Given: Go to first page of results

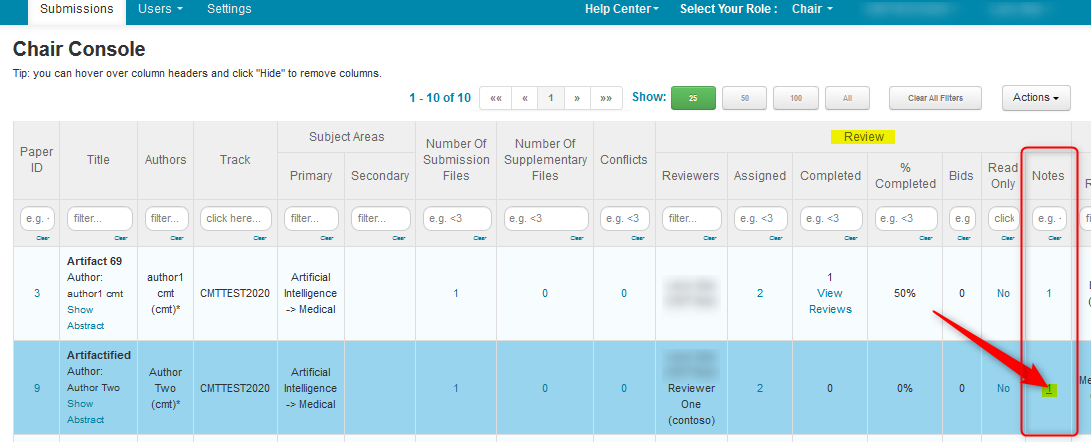Looking at the screenshot, I should (x=496, y=98).
